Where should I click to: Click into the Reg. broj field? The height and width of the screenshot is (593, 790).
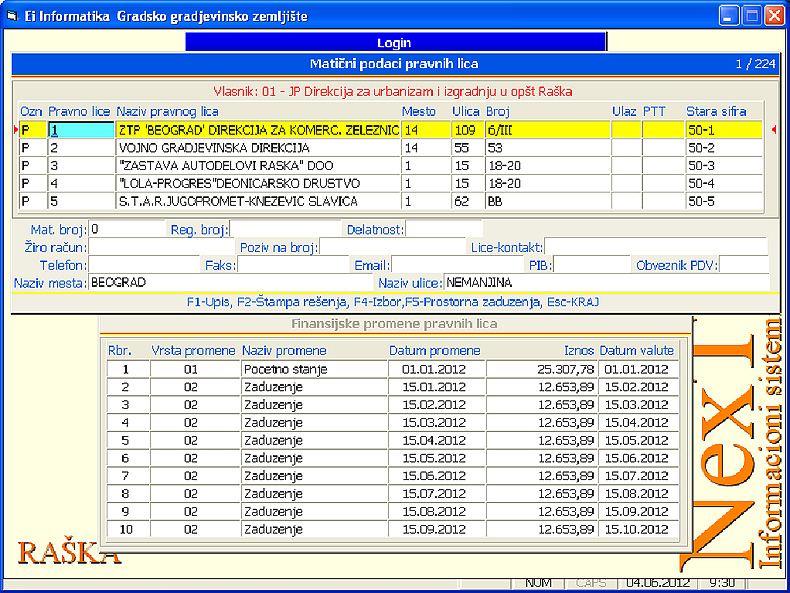click(x=286, y=230)
